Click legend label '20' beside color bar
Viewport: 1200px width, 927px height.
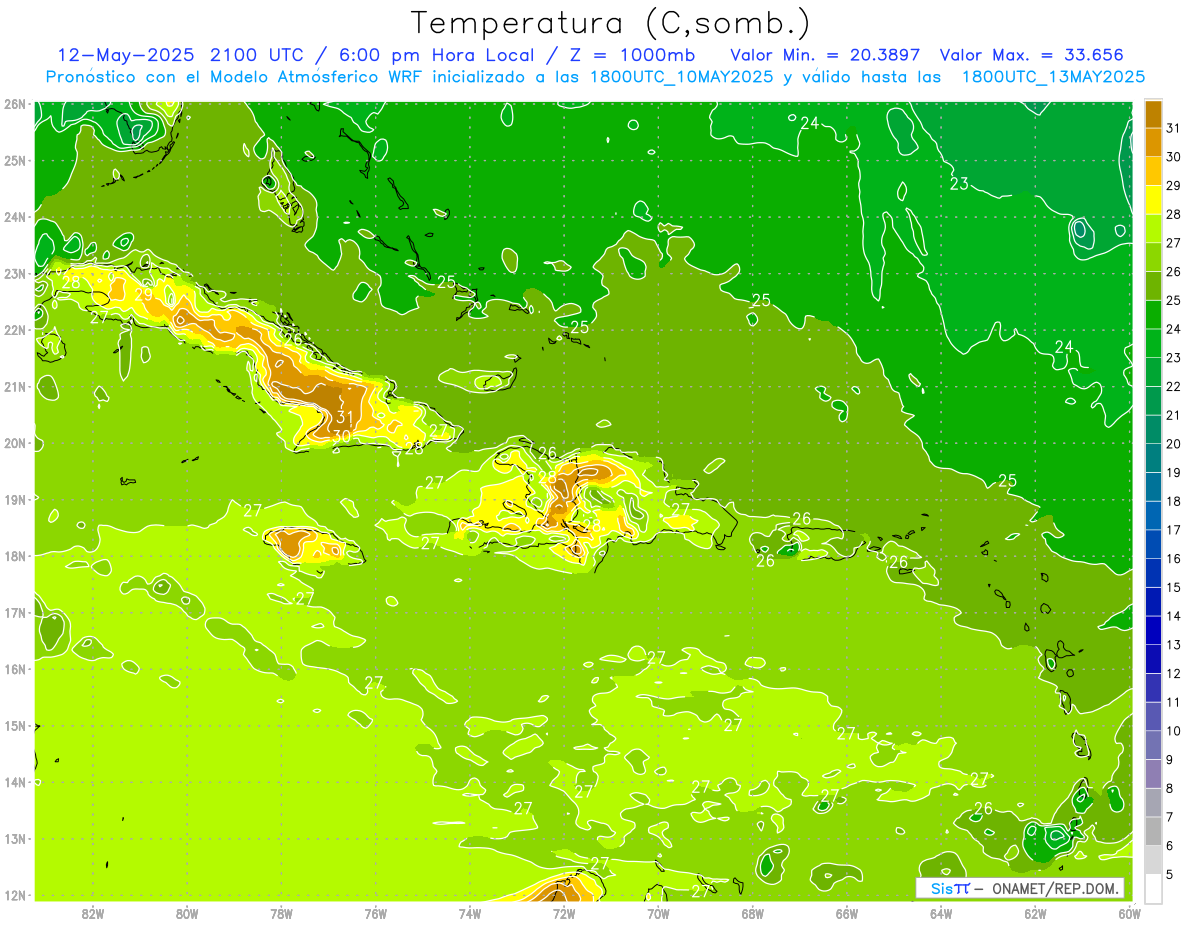(1173, 444)
